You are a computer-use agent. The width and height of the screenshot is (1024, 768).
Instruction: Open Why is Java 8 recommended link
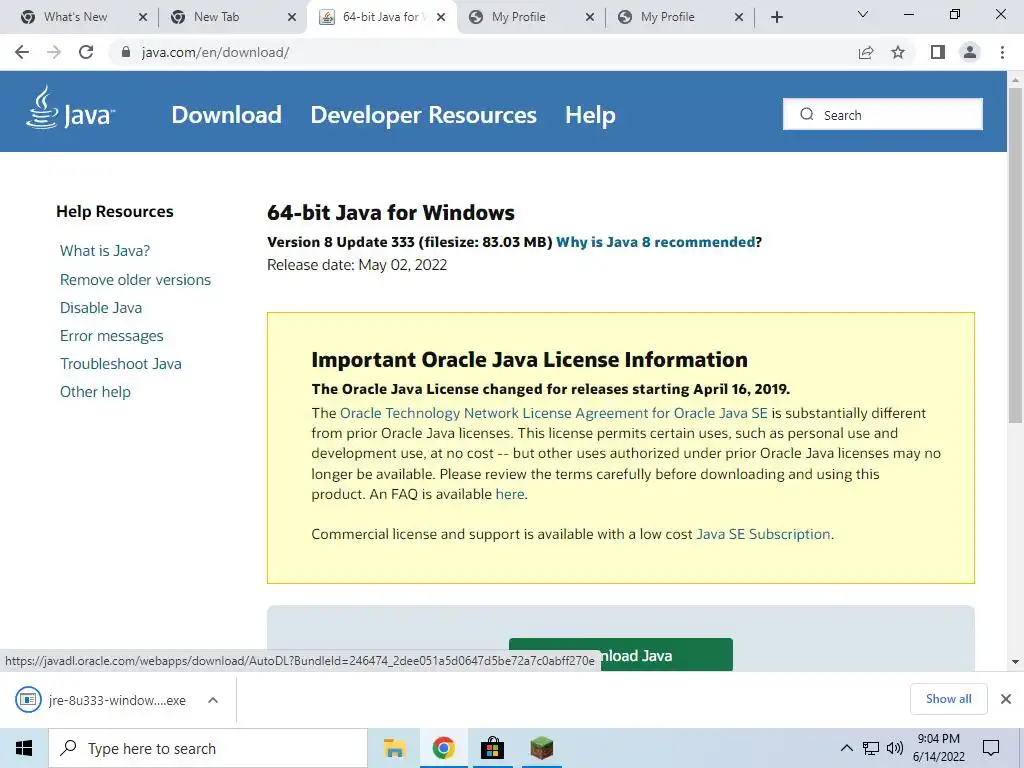click(655, 242)
